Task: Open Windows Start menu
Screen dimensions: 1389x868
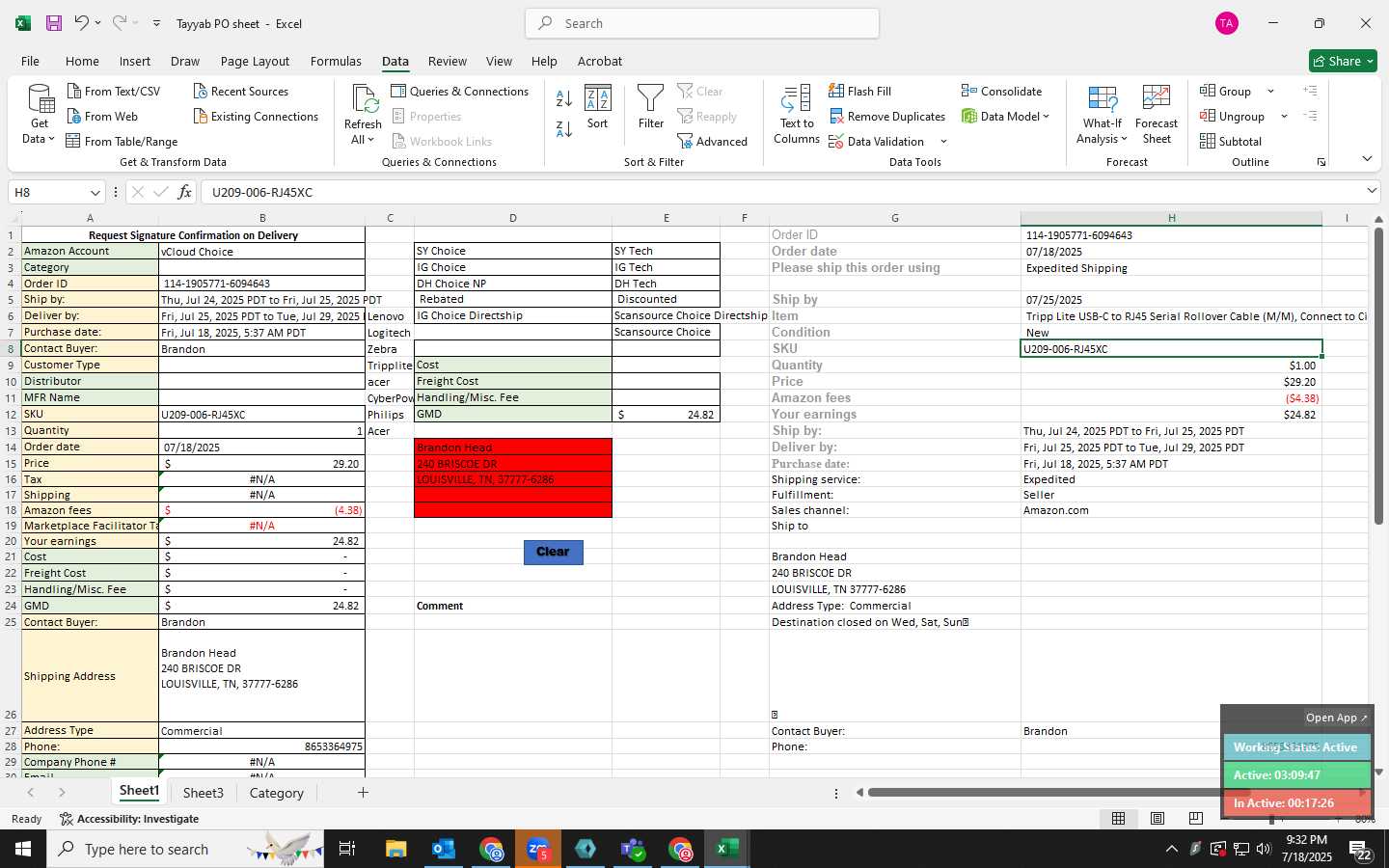Action: [x=23, y=849]
